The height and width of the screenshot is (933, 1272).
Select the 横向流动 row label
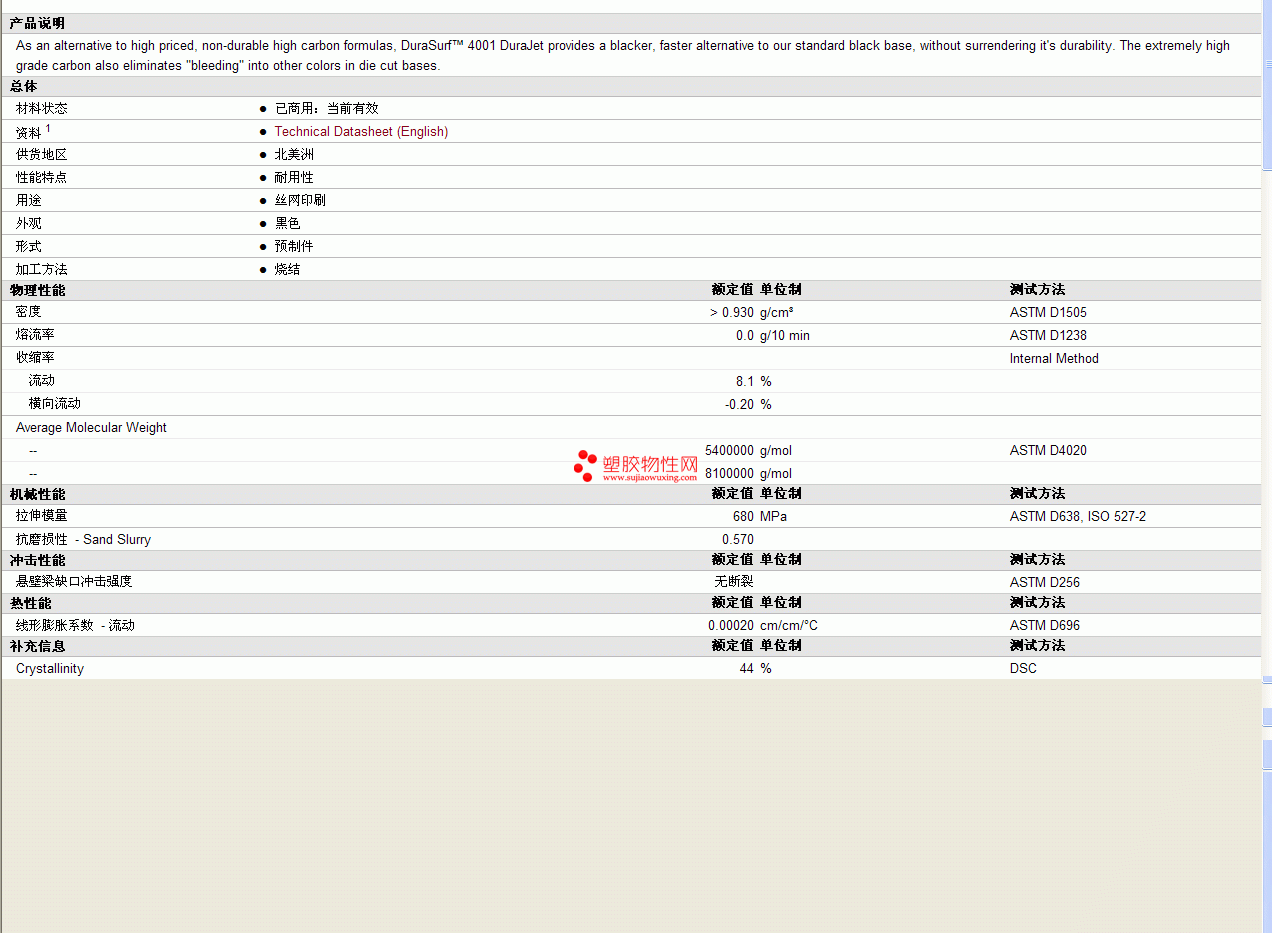(55, 404)
